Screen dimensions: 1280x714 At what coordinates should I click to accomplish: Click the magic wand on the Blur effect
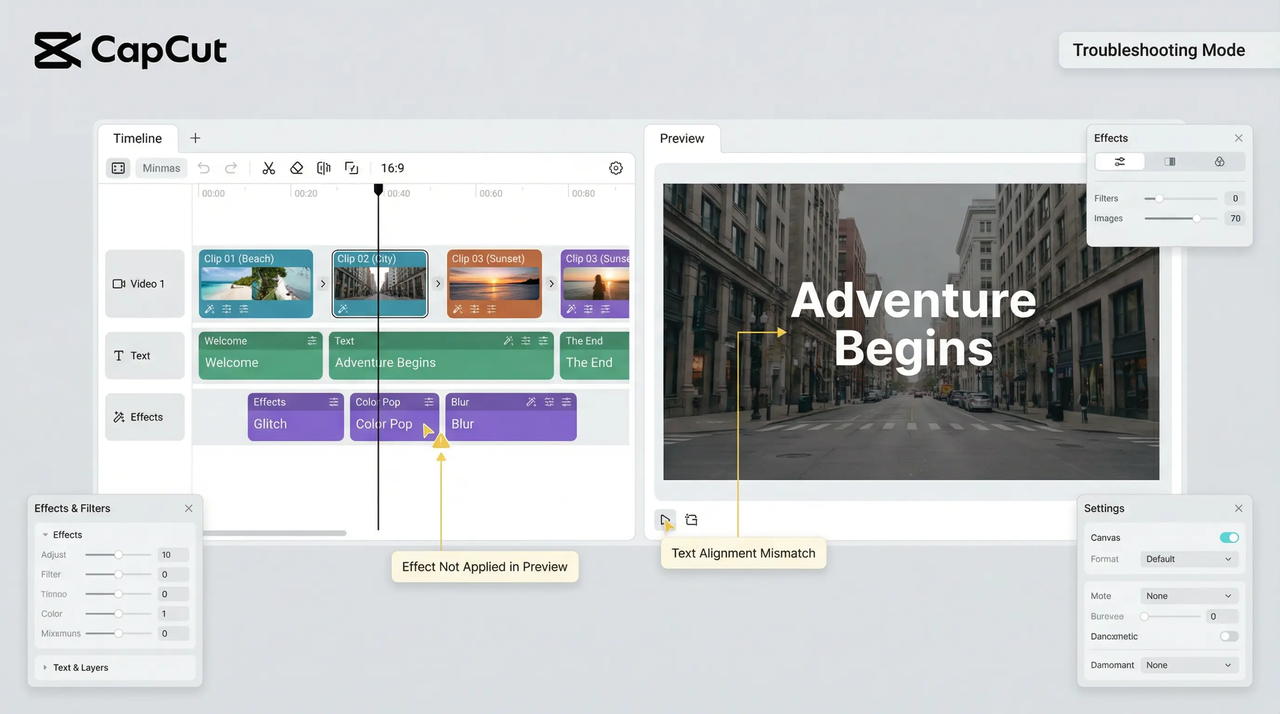tap(532, 402)
